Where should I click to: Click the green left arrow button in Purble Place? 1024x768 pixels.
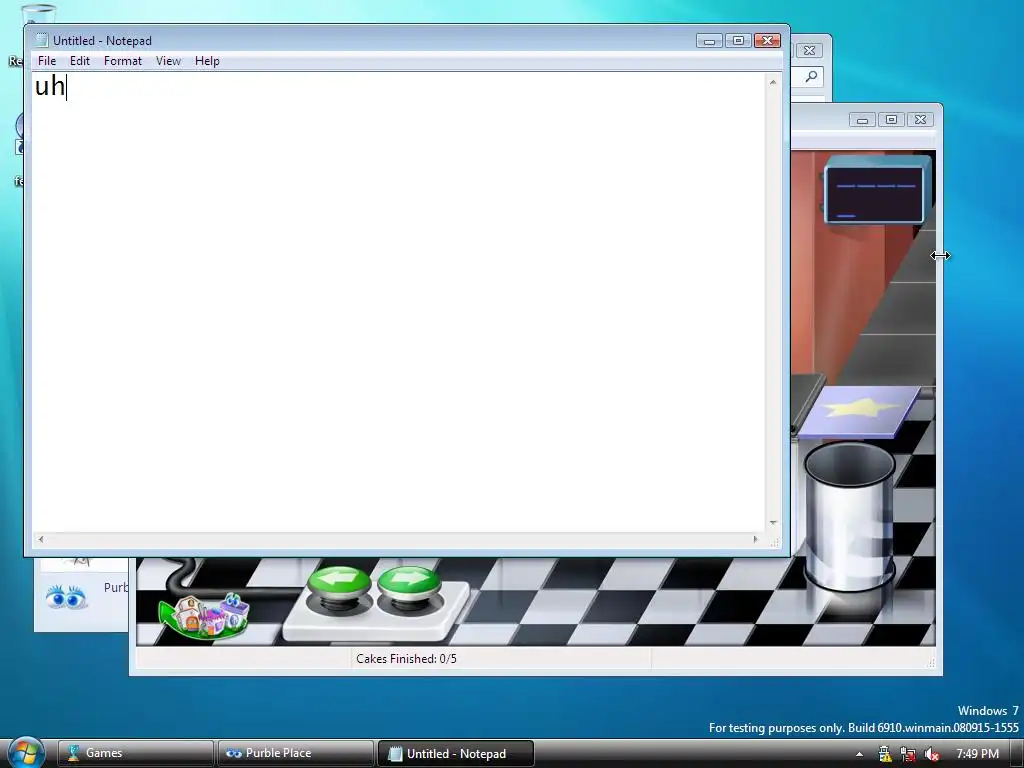point(339,583)
